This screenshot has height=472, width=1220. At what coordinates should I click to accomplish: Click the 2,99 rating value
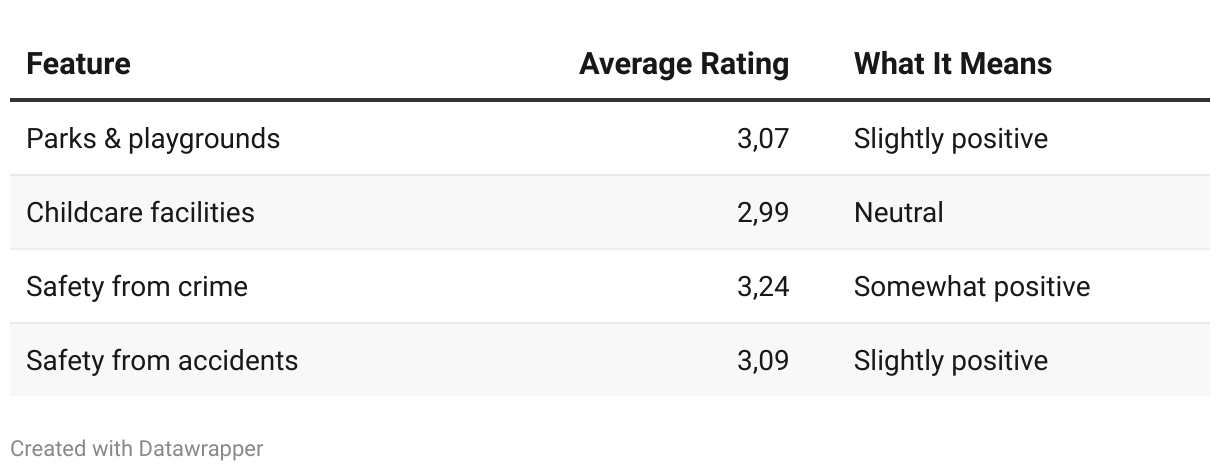(x=763, y=212)
